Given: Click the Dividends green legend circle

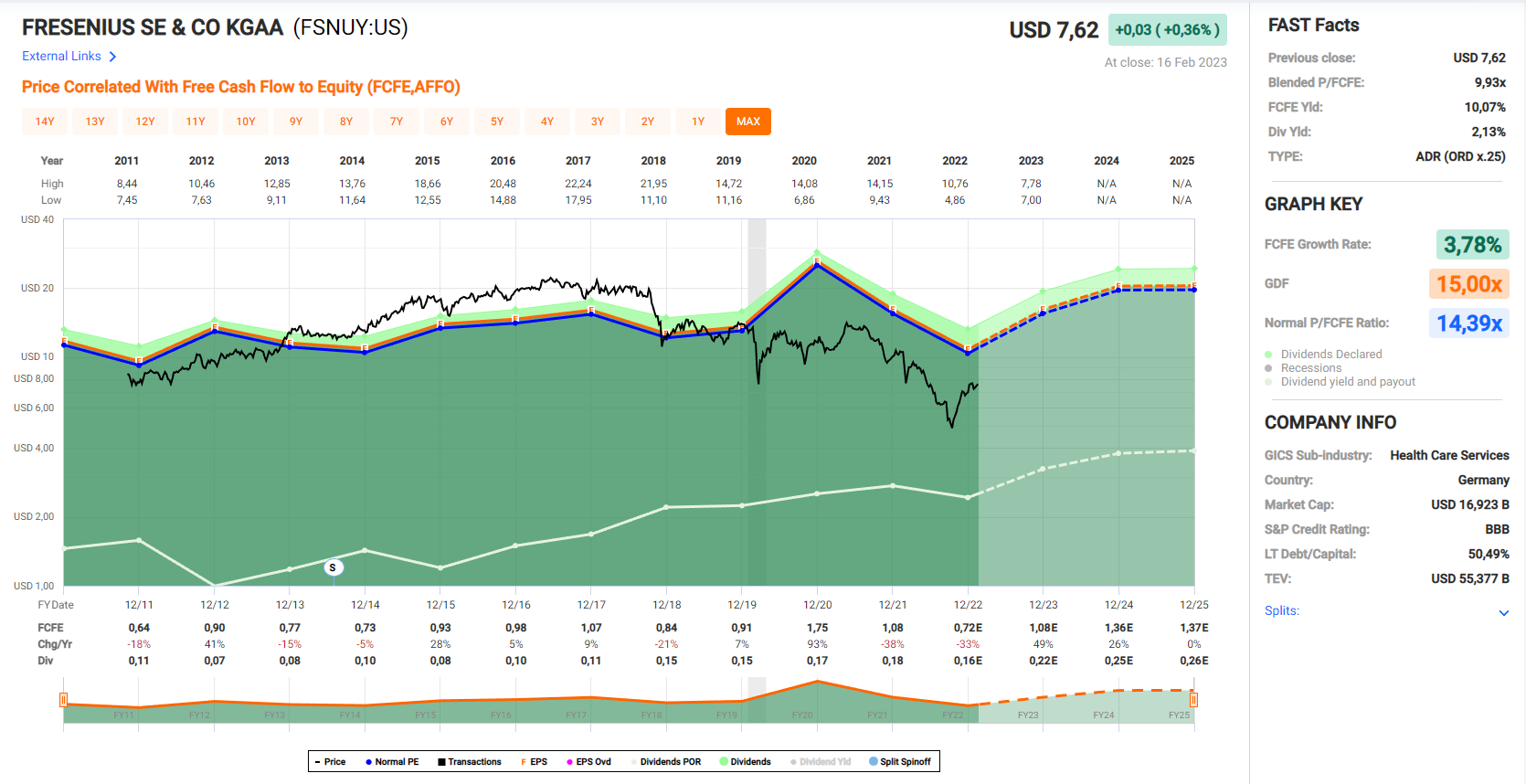Looking at the screenshot, I should click(x=724, y=761).
